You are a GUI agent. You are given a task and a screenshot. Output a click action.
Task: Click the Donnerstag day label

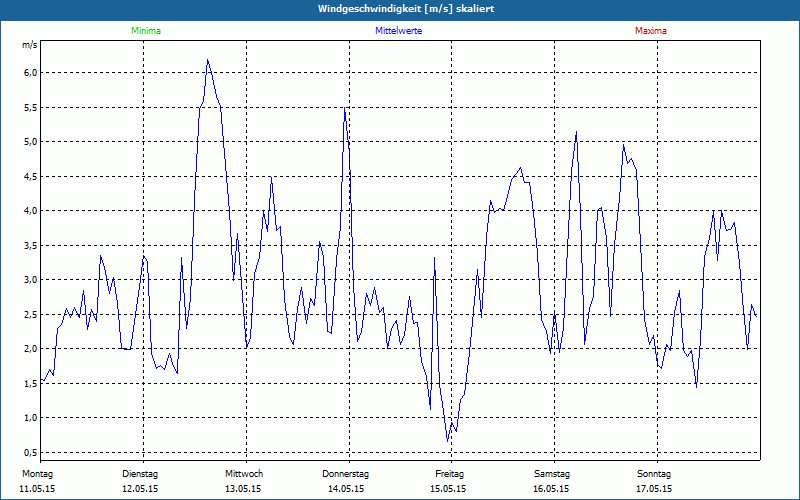[345, 474]
